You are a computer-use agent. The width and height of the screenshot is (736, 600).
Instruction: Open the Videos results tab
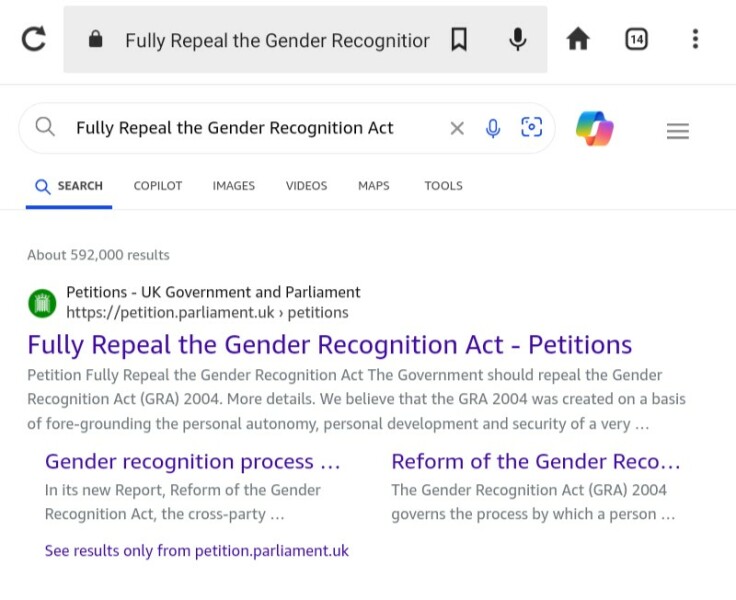tap(306, 186)
